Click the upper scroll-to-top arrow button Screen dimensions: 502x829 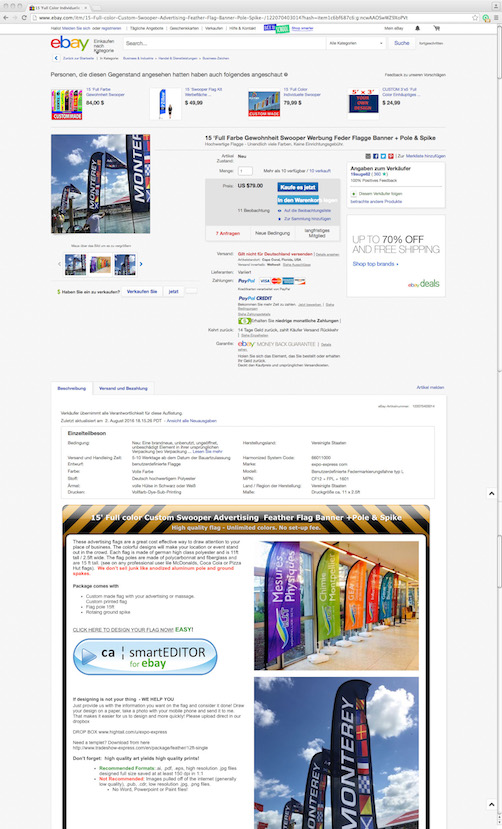491,493
